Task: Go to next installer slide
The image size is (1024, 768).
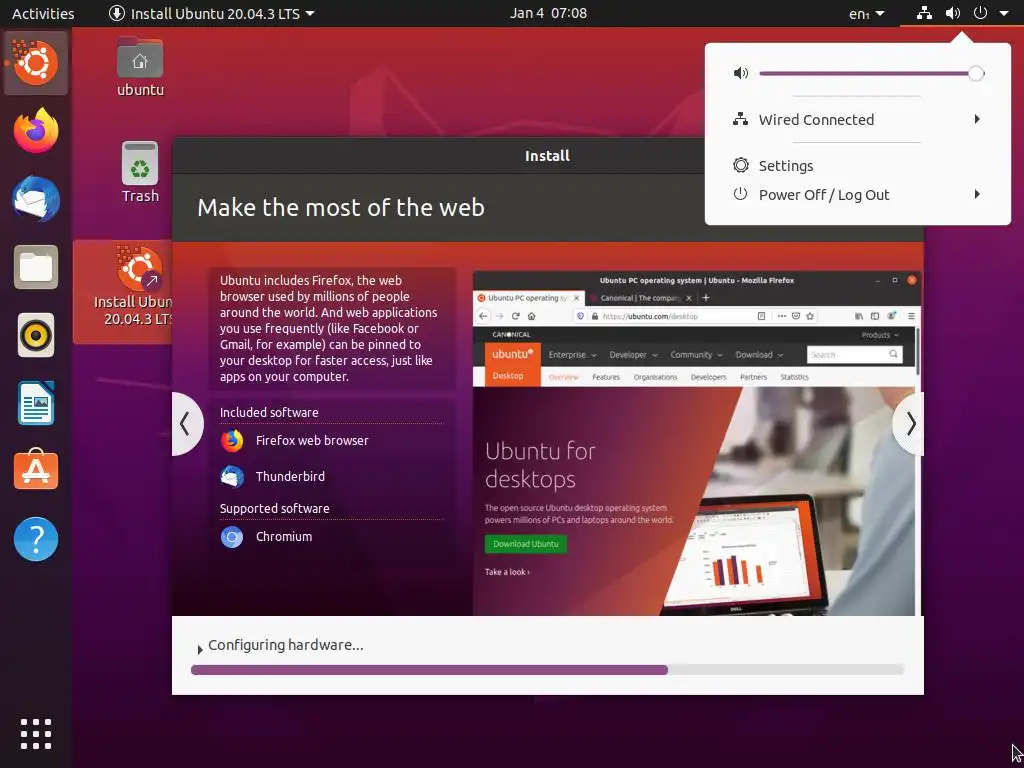Action: 908,424
